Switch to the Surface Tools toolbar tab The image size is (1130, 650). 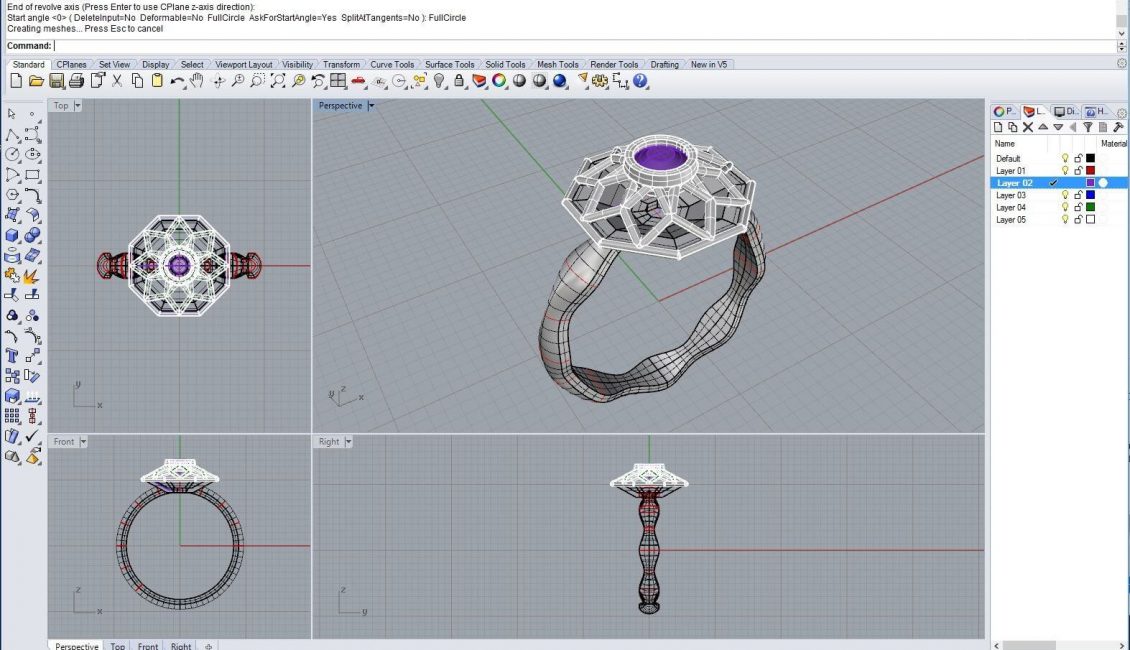tap(449, 65)
